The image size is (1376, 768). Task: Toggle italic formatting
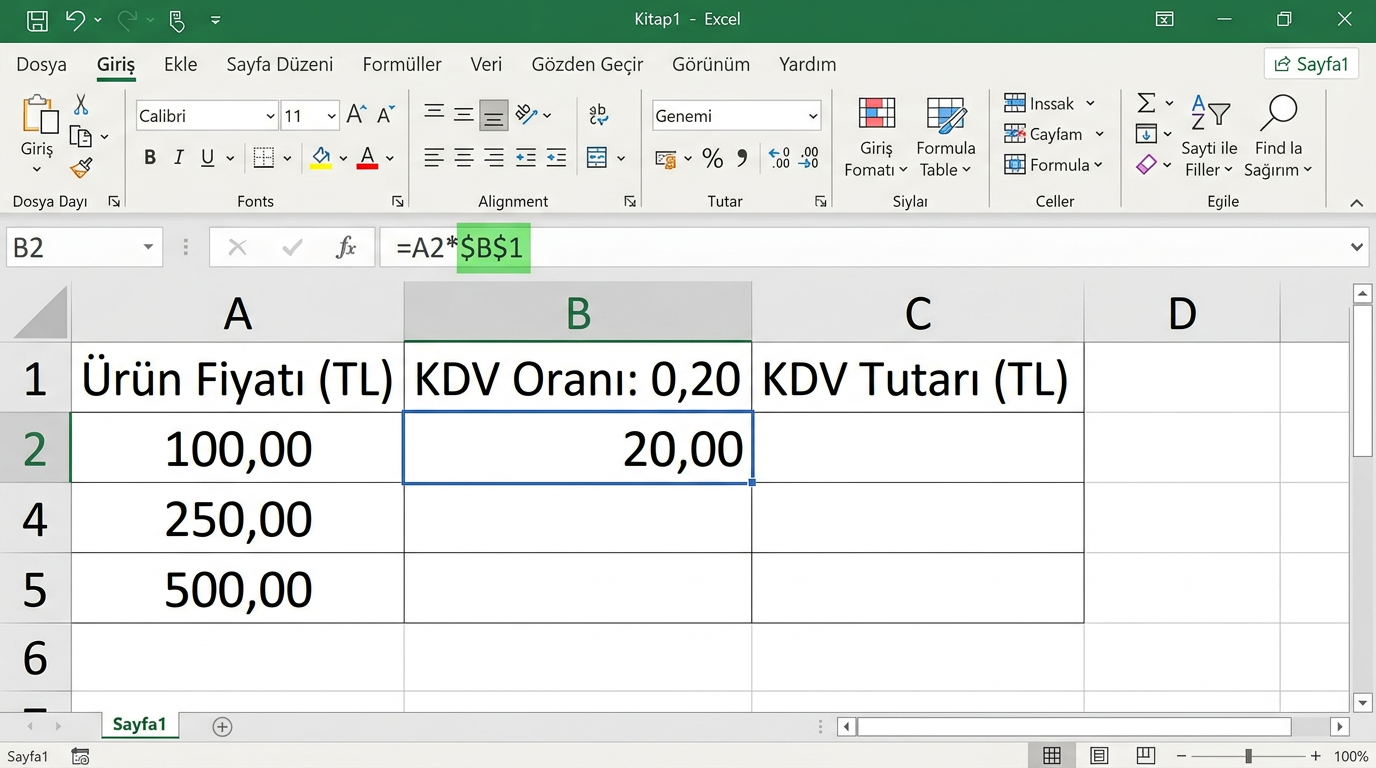pos(179,158)
